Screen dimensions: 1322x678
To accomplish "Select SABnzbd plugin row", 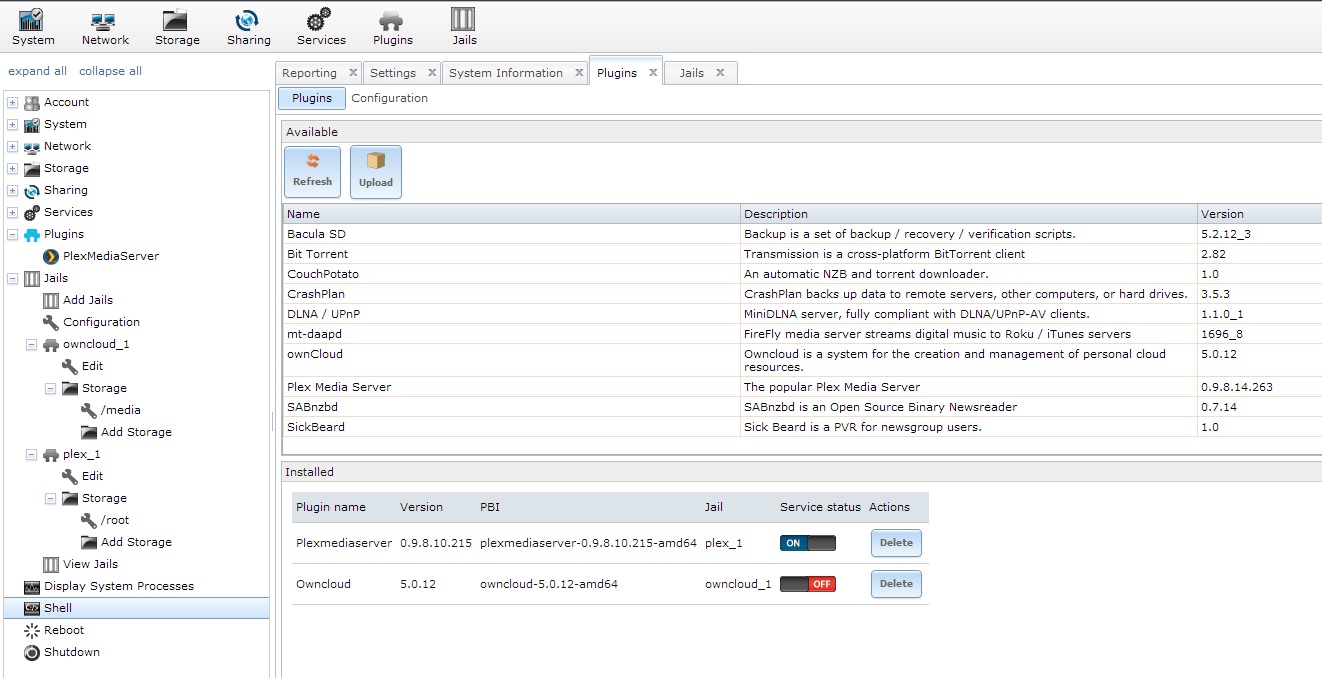I will pyautogui.click(x=802, y=407).
